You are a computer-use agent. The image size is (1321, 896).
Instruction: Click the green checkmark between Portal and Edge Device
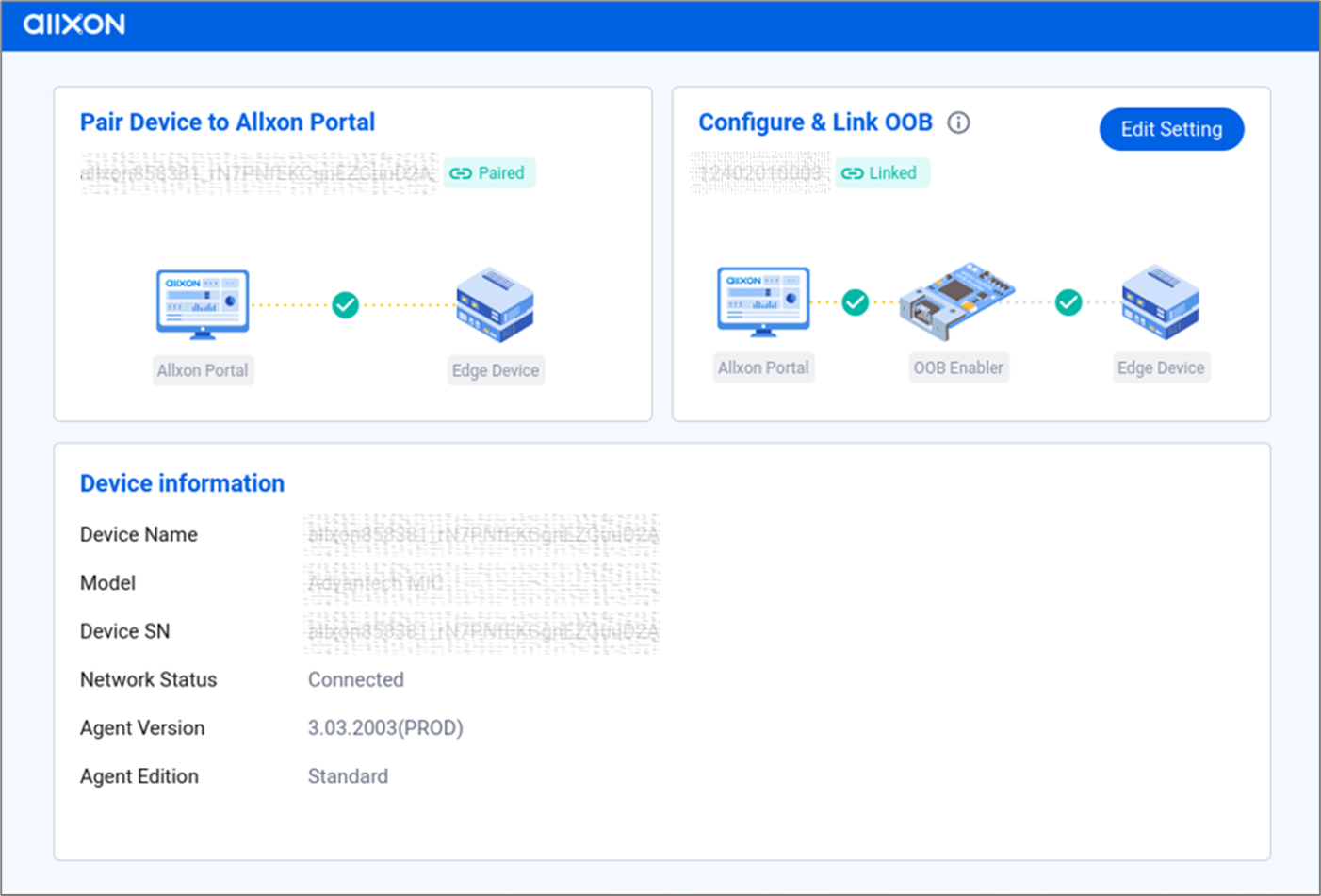click(x=346, y=304)
